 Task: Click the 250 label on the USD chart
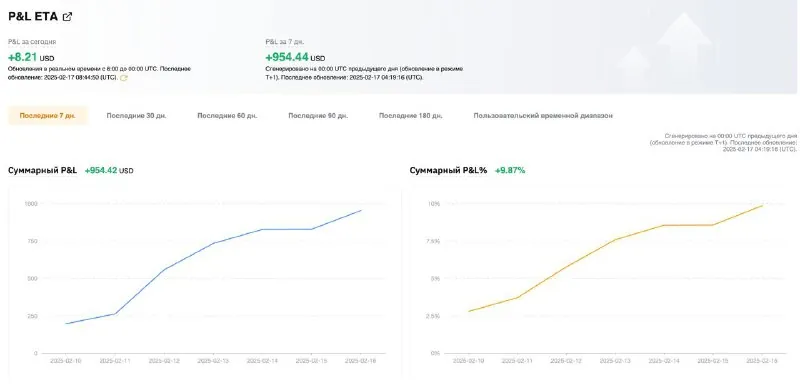point(32,316)
